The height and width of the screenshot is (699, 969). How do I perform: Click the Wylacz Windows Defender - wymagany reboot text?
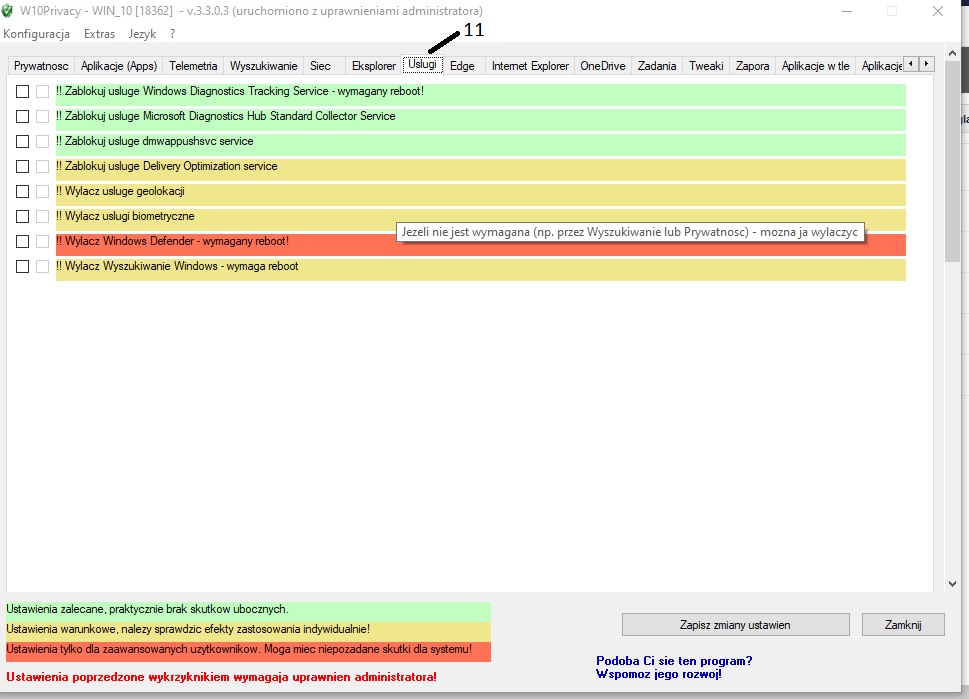[172, 242]
